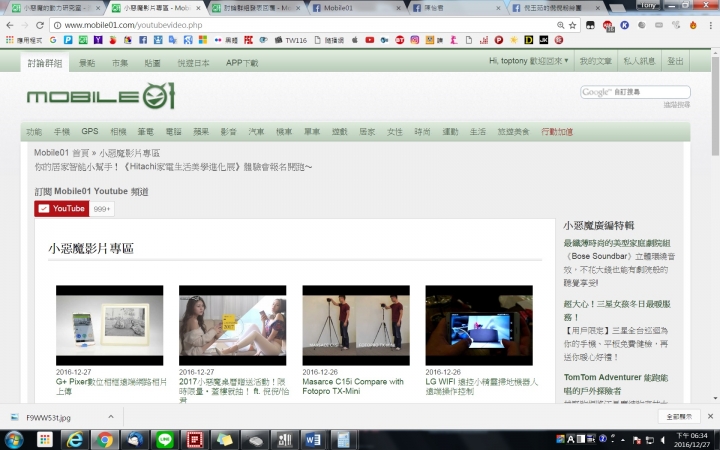Select the 討論群組 site tab
720x450 pixels.
pos(45,63)
